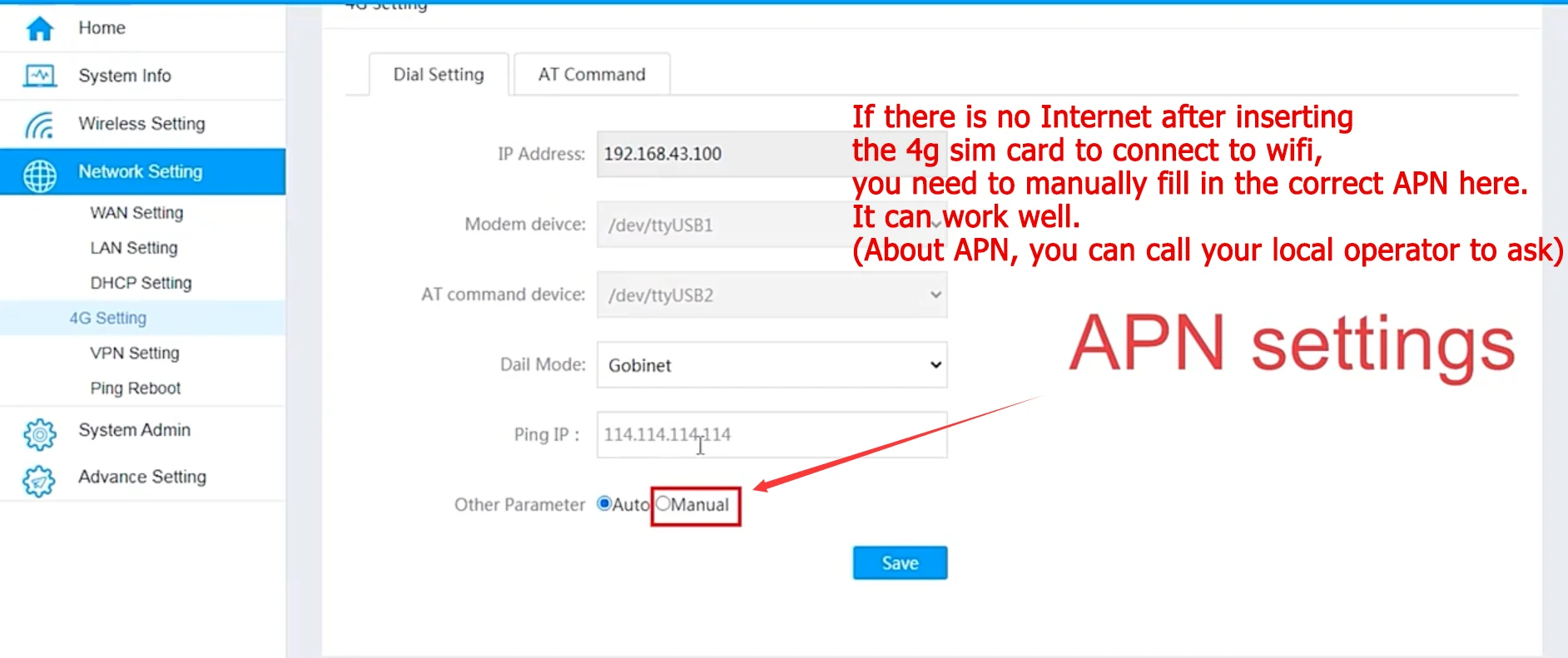The width and height of the screenshot is (1568, 658).
Task: Open WAN Setting in the sidebar
Action: click(x=136, y=213)
